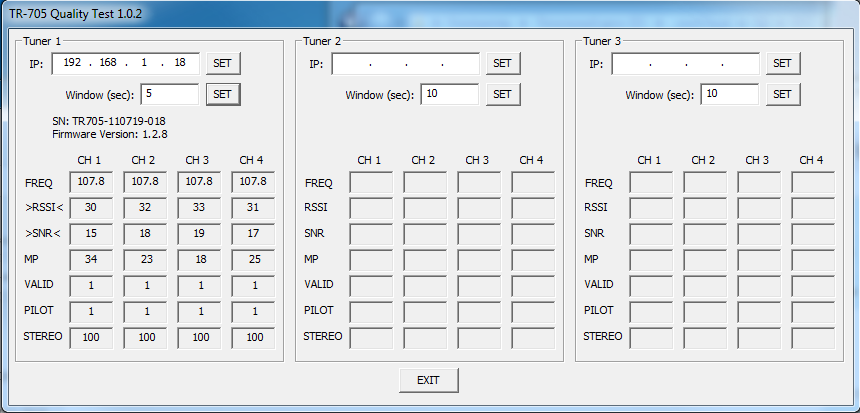The image size is (860, 413).
Task: Click Tuner 3 CH 4 empty STEREO box
Action: (813, 338)
